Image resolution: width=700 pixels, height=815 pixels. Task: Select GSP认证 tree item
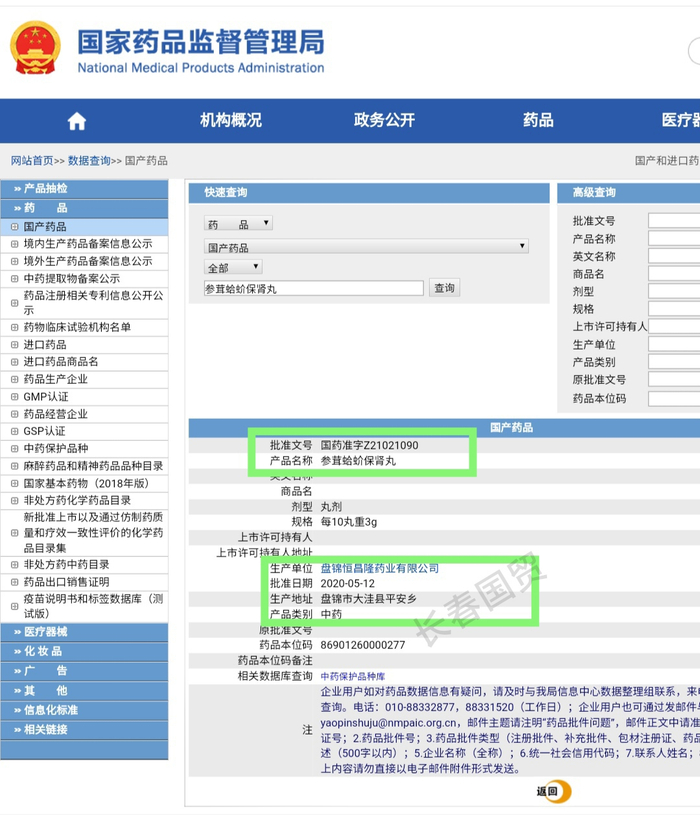coord(44,431)
